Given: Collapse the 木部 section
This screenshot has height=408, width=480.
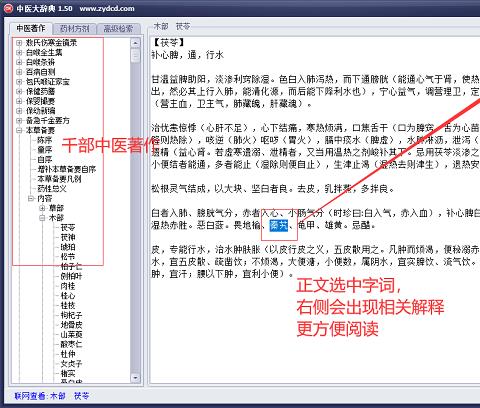Looking at the screenshot, I should tap(42, 218).
